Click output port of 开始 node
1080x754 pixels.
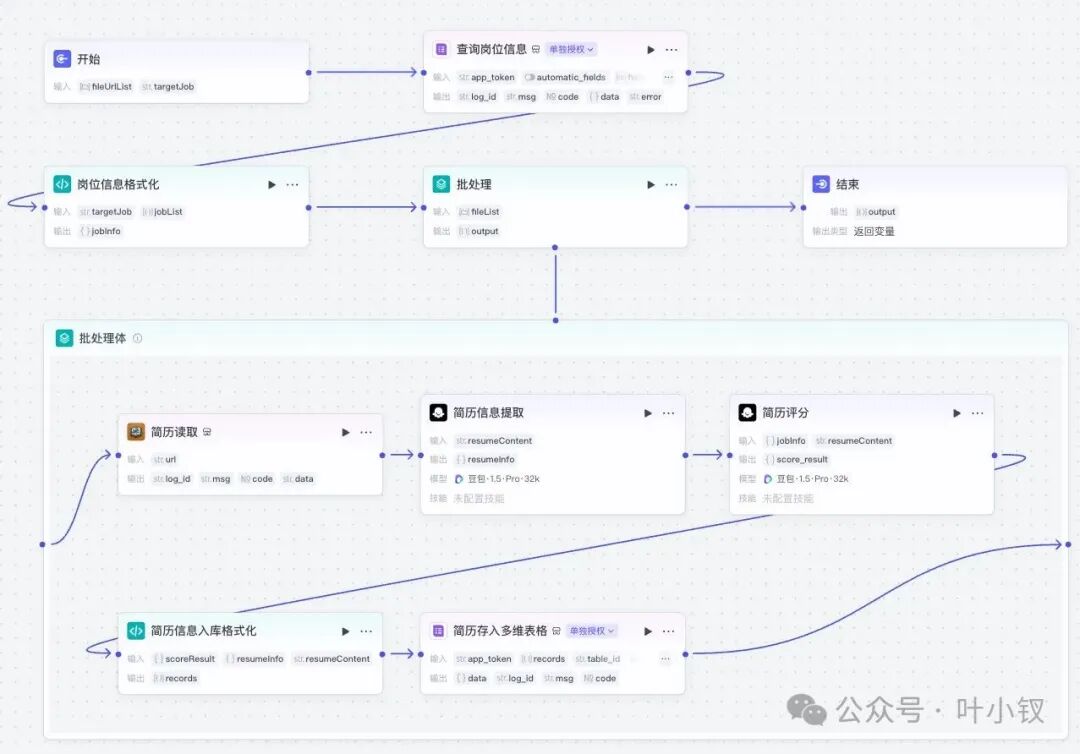point(309,72)
